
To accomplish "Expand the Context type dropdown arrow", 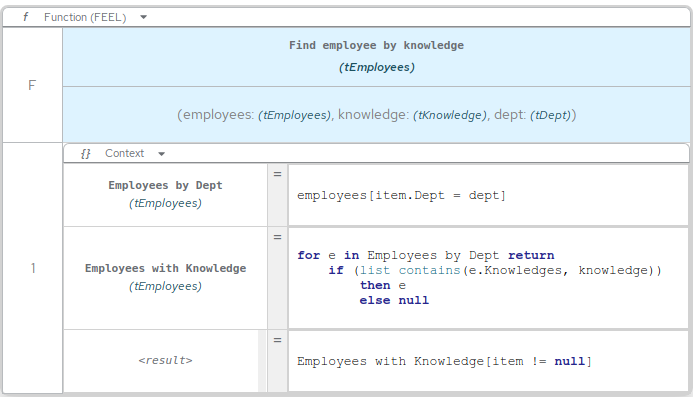I will point(161,154).
